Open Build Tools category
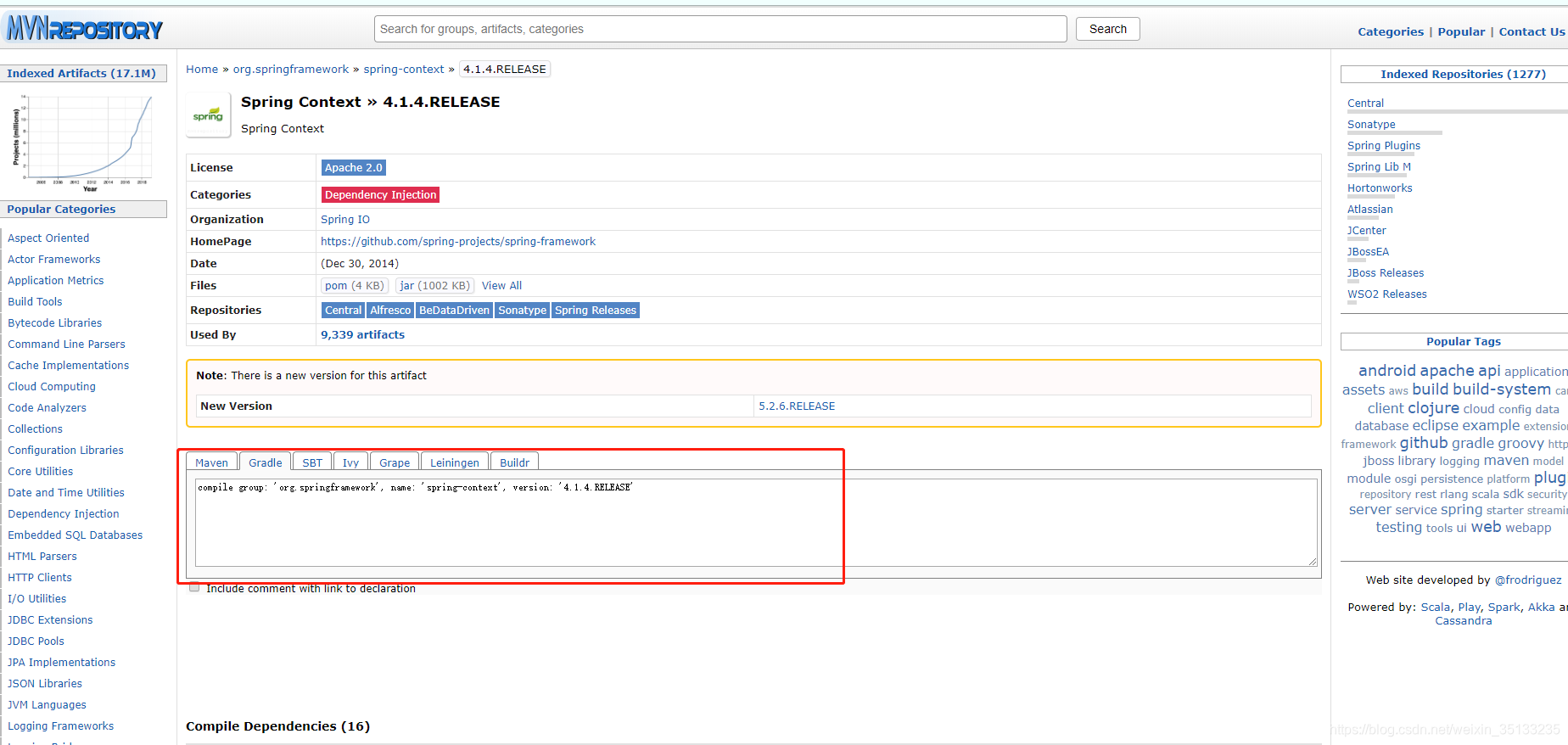Image resolution: width=1568 pixels, height=745 pixels. [x=35, y=302]
